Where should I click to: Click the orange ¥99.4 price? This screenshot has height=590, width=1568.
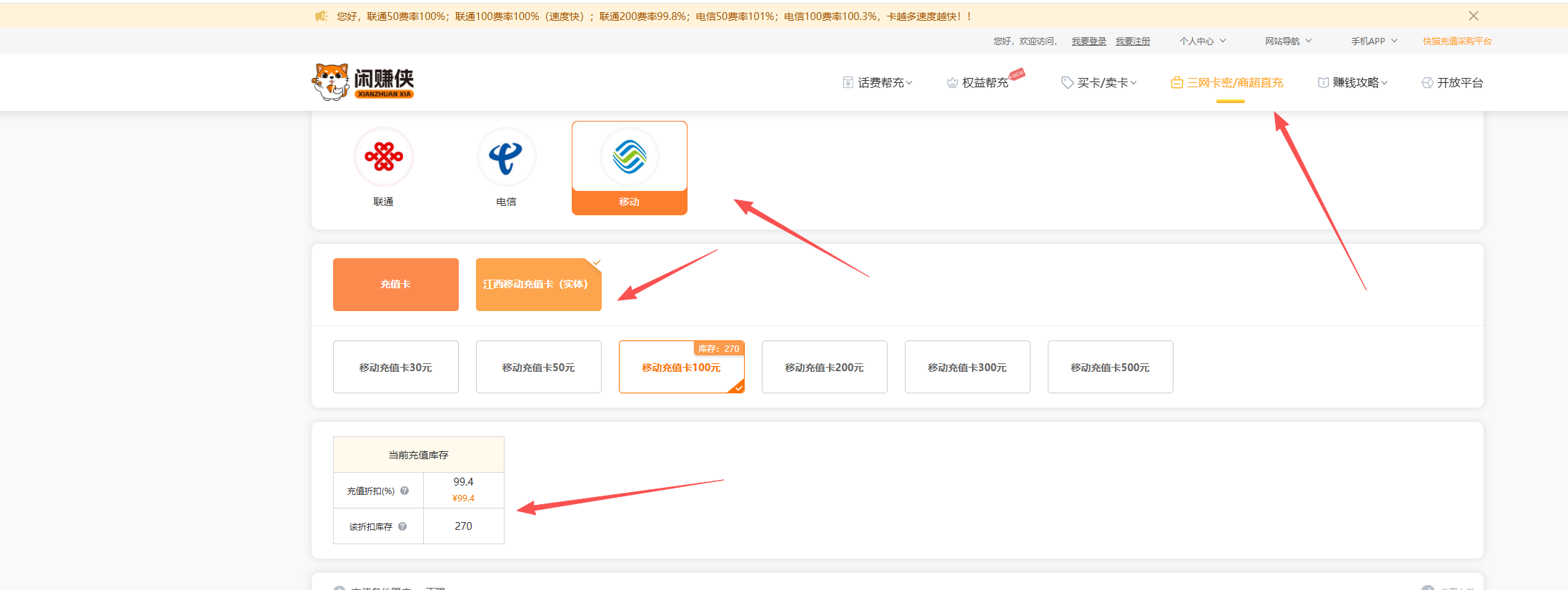(x=463, y=498)
